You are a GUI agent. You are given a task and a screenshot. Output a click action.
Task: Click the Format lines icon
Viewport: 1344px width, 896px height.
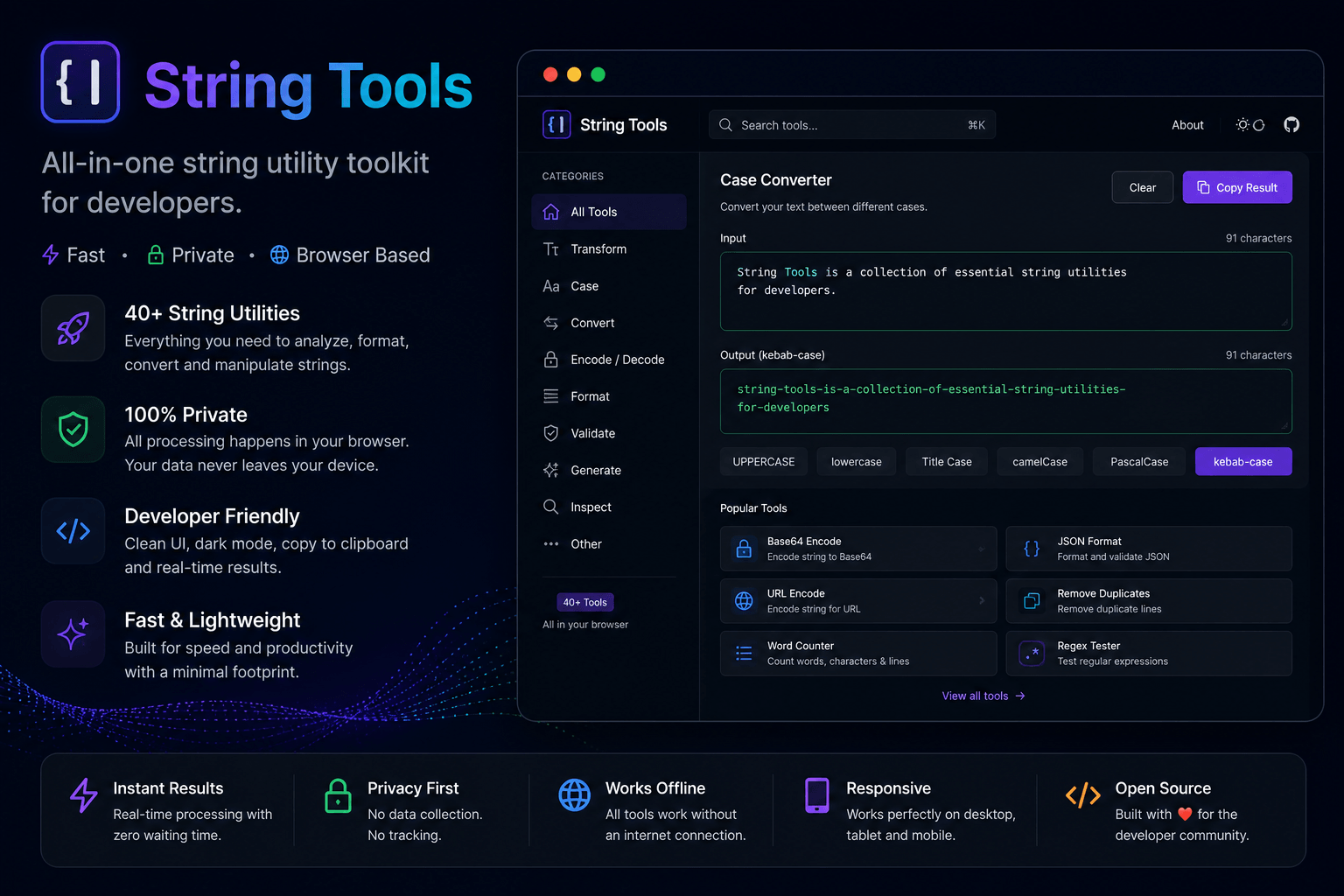tap(551, 396)
